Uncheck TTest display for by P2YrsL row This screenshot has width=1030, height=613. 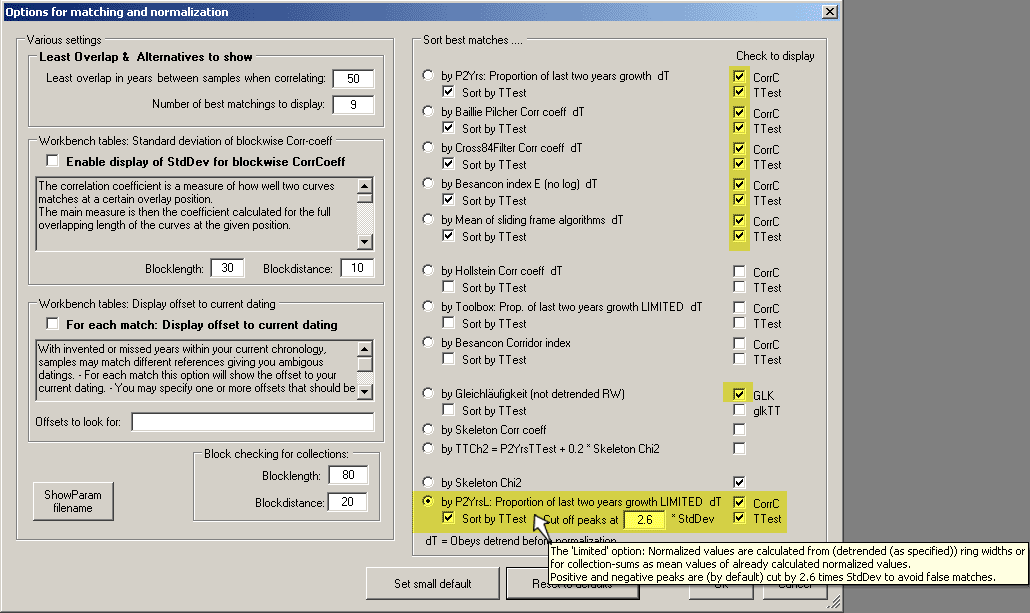740,518
